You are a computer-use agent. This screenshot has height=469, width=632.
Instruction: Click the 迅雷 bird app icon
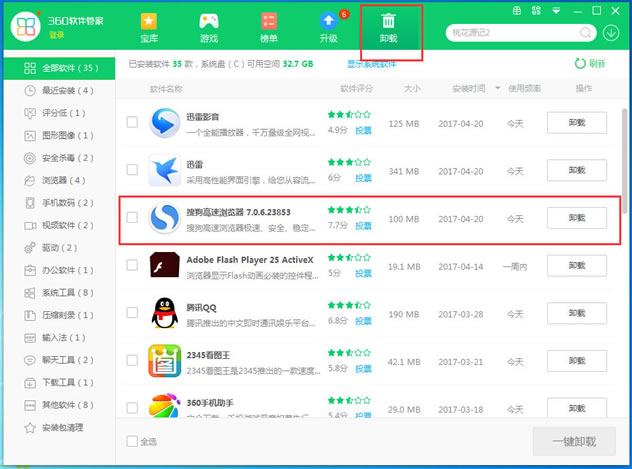point(164,170)
